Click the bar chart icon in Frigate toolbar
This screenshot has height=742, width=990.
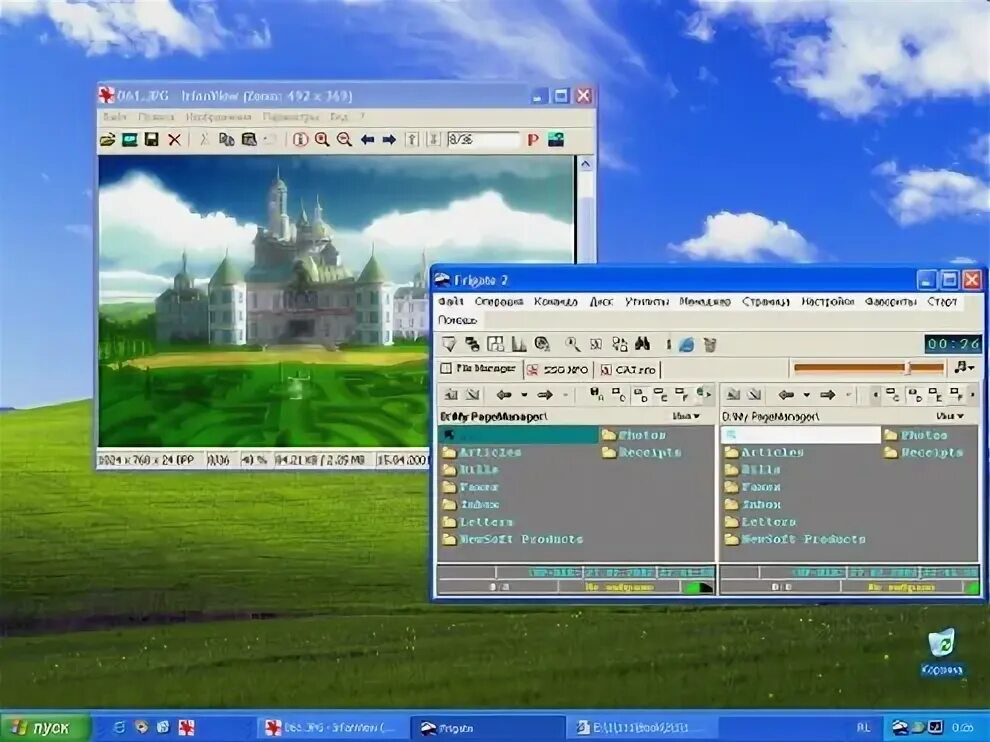[519, 344]
